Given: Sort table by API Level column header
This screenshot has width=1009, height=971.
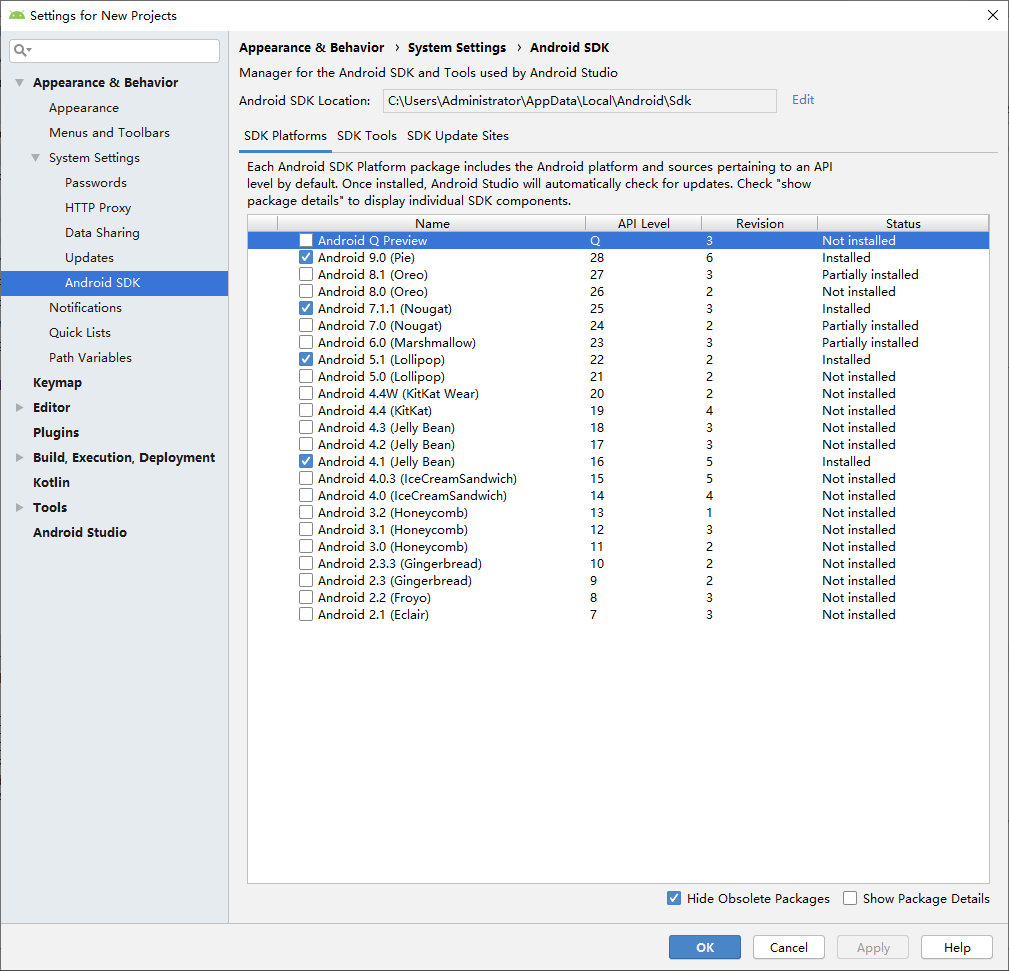Looking at the screenshot, I should pyautogui.click(x=643, y=223).
